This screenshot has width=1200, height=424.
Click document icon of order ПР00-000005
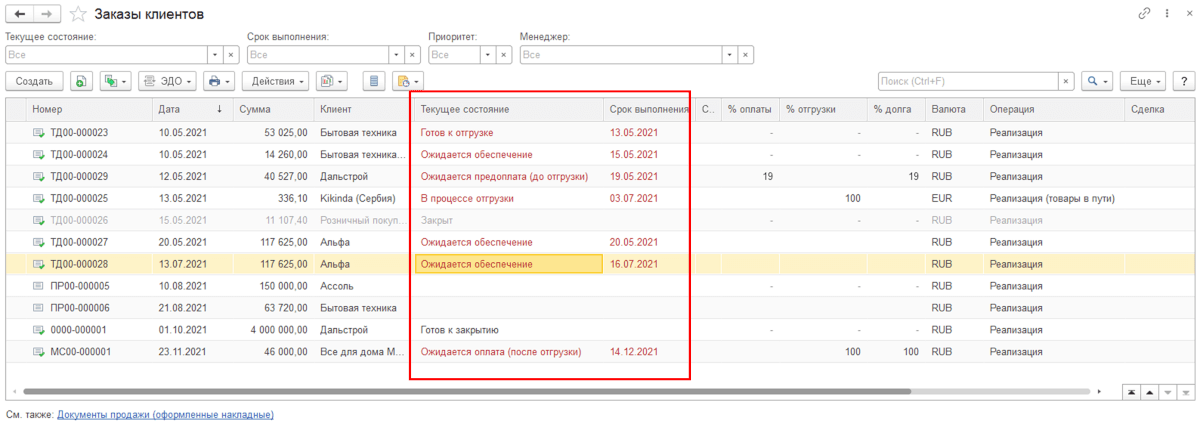(39, 286)
